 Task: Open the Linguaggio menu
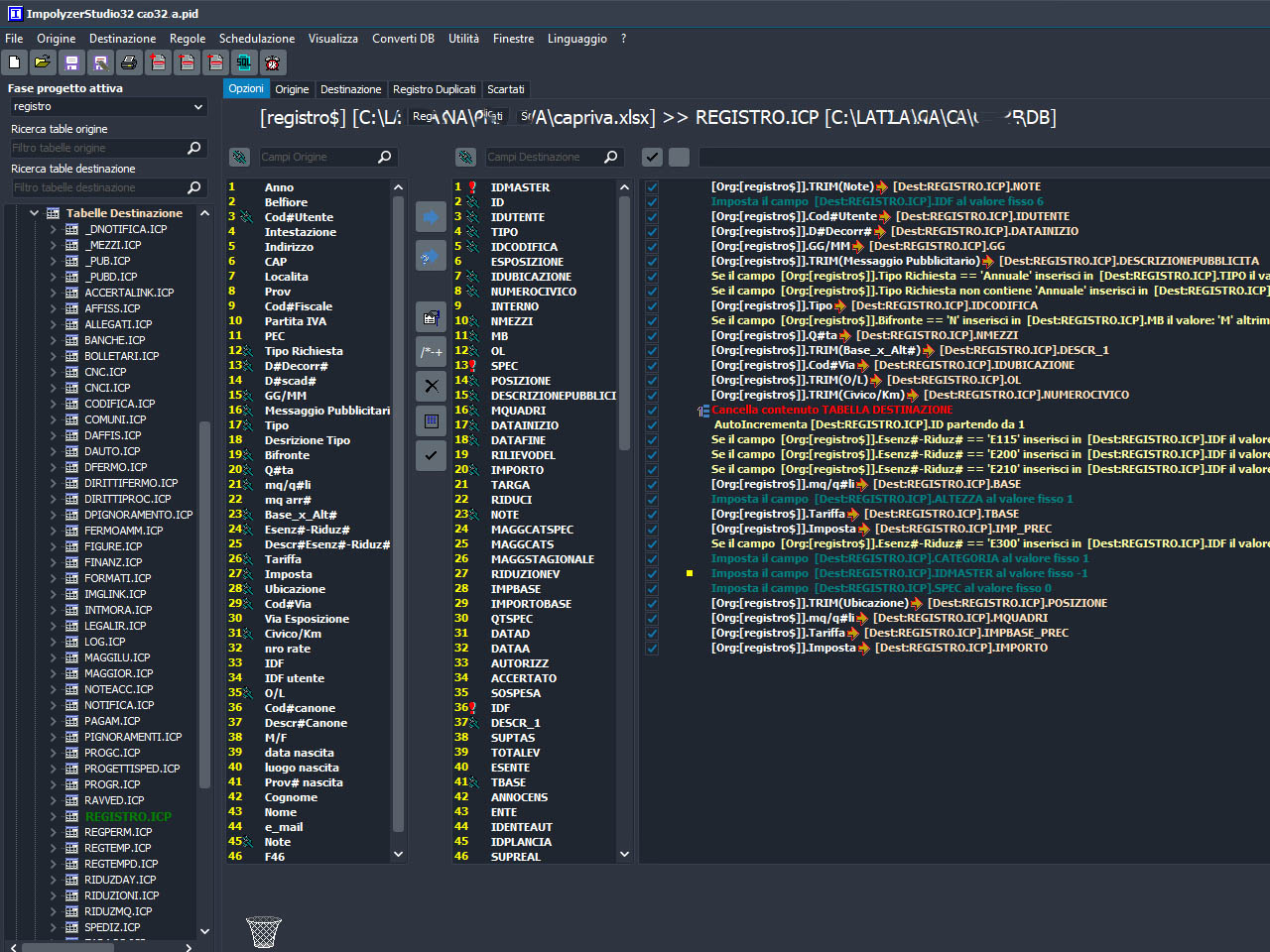577,39
